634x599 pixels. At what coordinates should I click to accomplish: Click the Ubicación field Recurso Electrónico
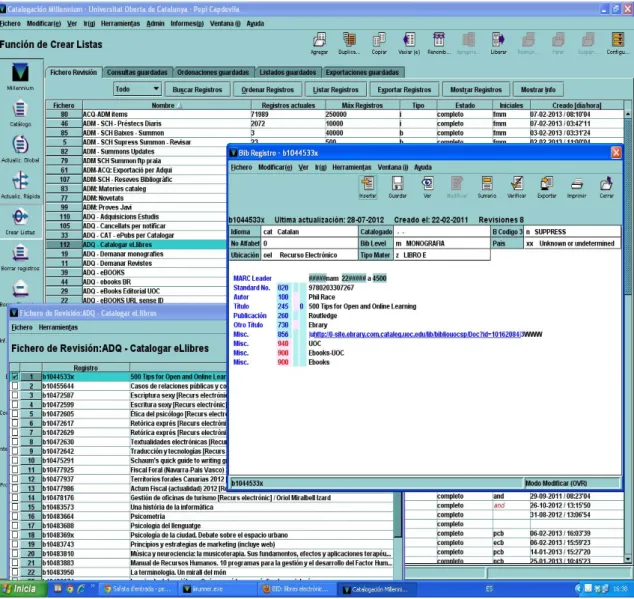[309, 255]
